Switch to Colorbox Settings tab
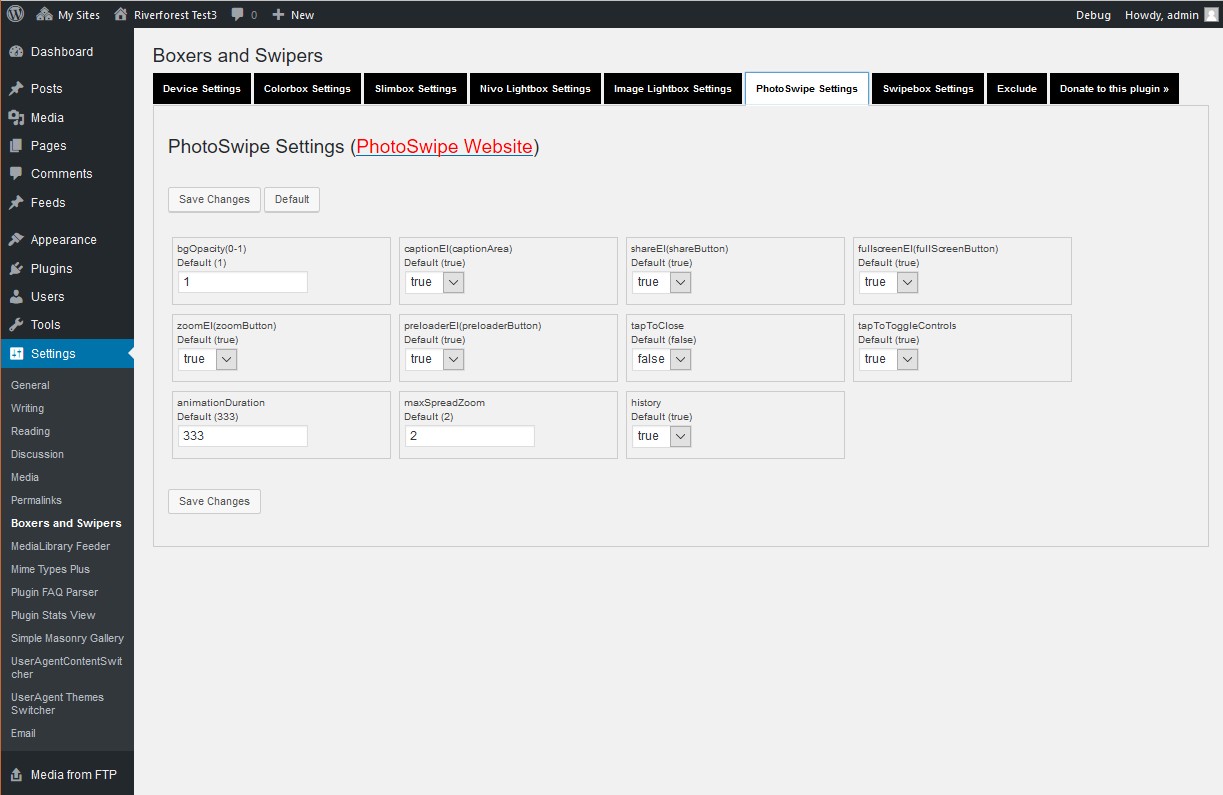 tap(307, 88)
